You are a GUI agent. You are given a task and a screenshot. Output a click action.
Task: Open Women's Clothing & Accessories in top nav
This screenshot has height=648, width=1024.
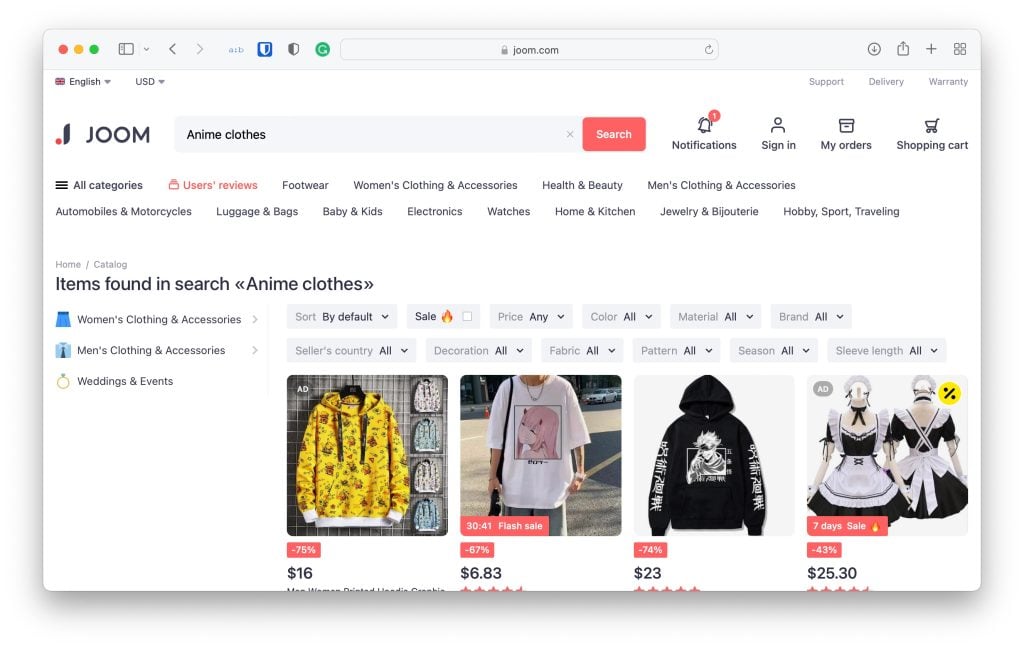point(435,186)
